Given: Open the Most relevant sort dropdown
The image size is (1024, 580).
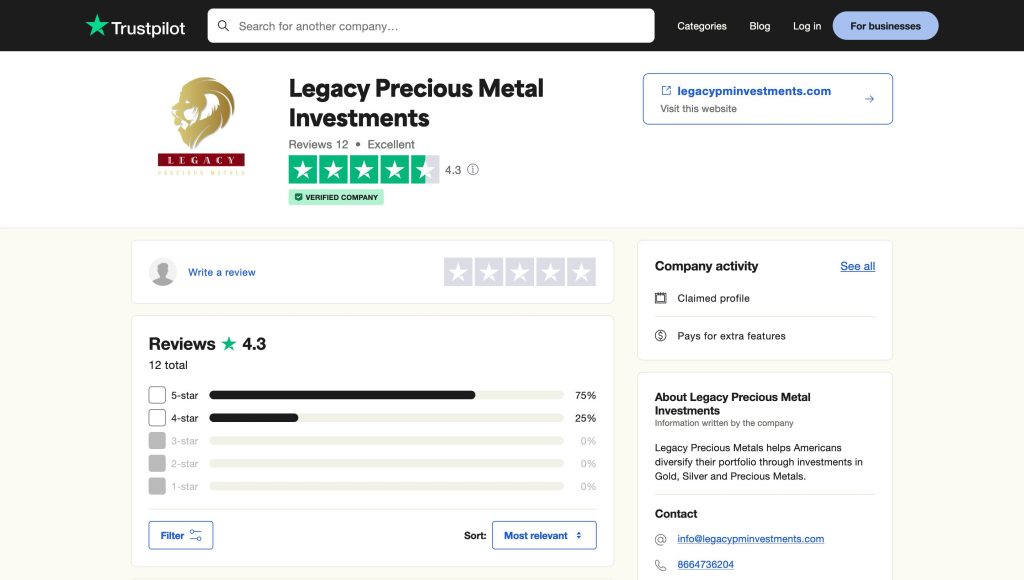Looking at the screenshot, I should (x=544, y=536).
